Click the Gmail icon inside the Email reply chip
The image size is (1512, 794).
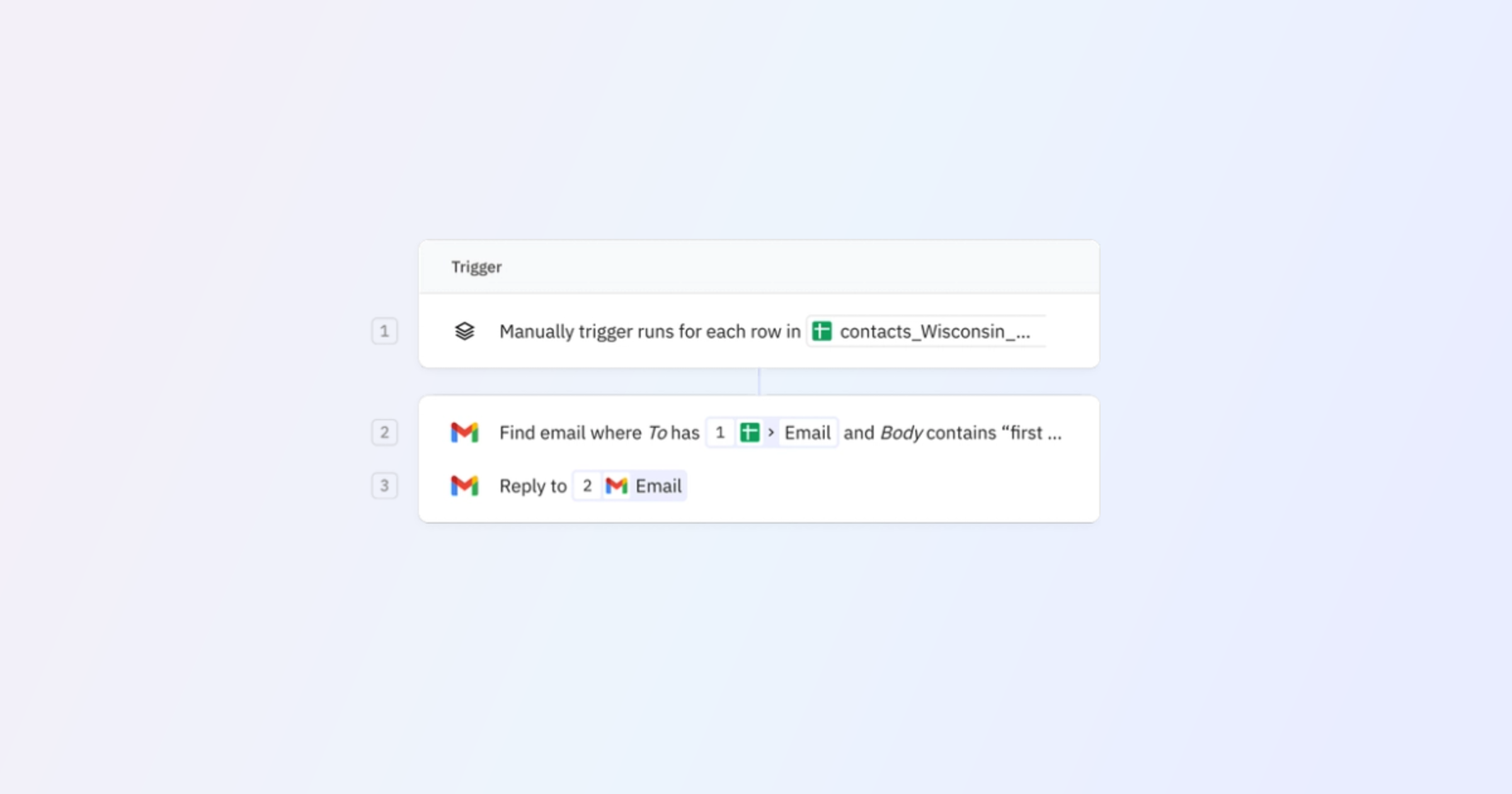tap(615, 485)
